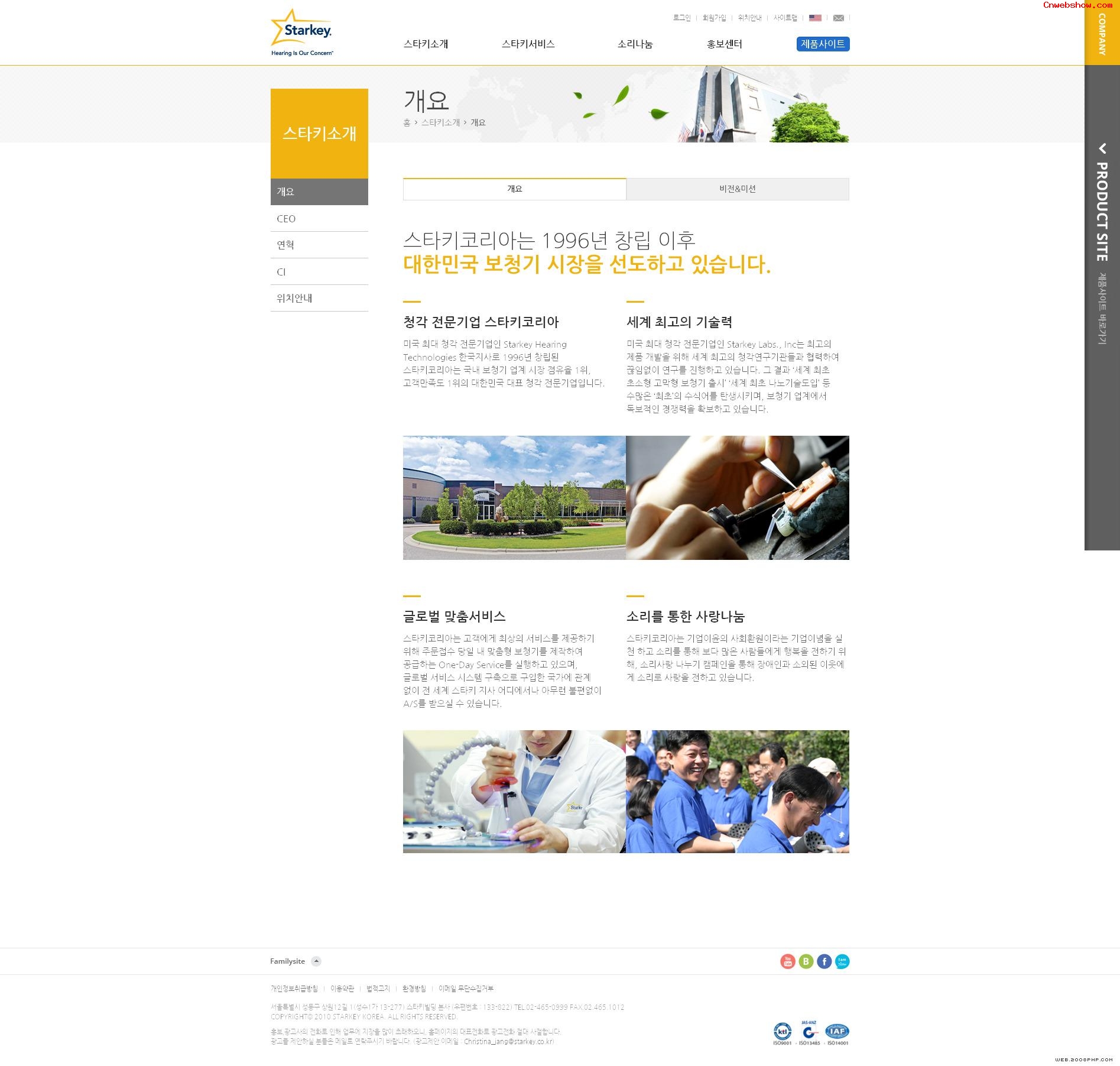Click the 사이트맵 link
Image resolution: width=1120 pixels, height=1066 pixels.
pyautogui.click(x=785, y=18)
